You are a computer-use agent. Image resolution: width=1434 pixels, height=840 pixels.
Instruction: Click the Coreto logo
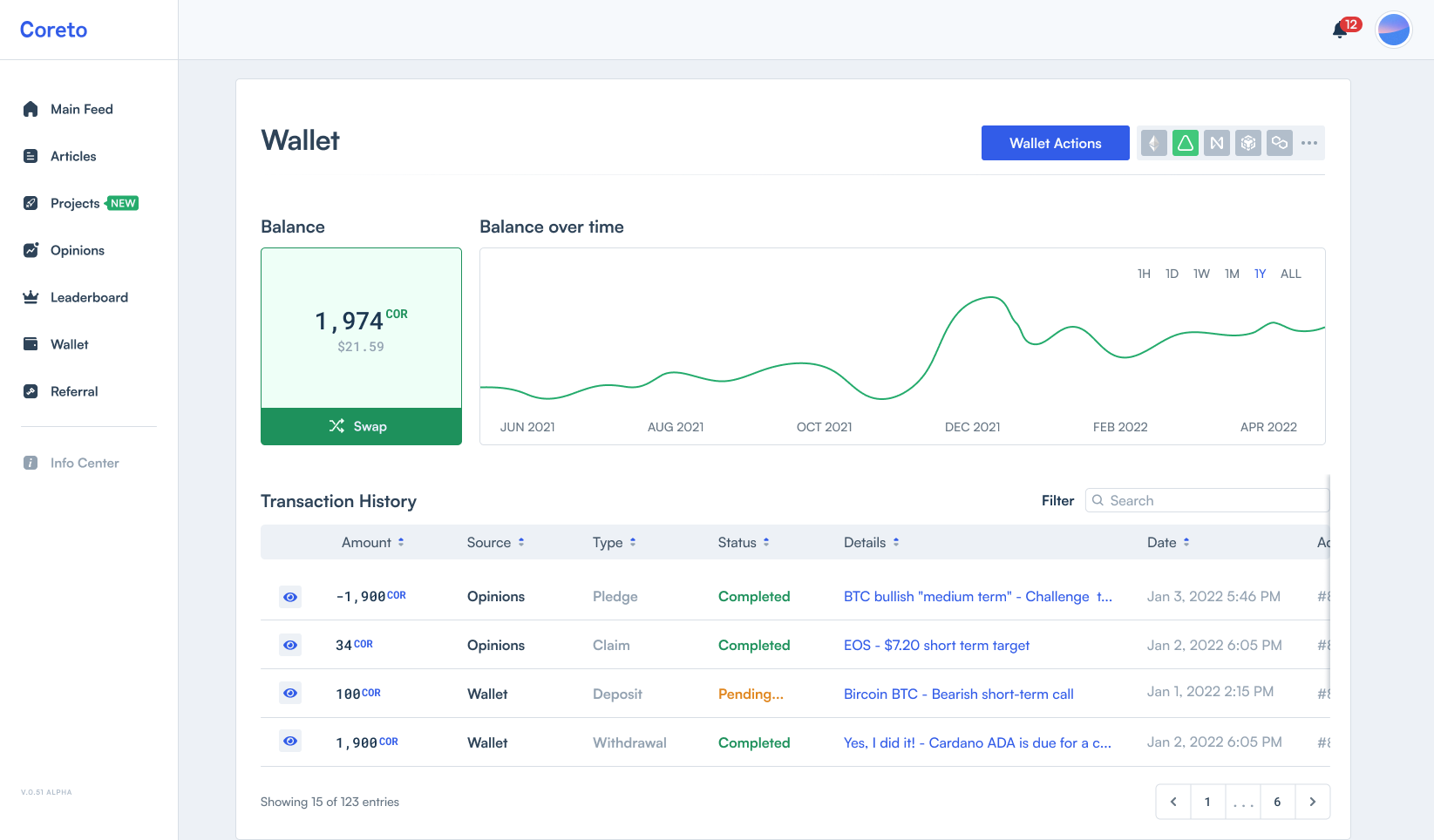[53, 30]
